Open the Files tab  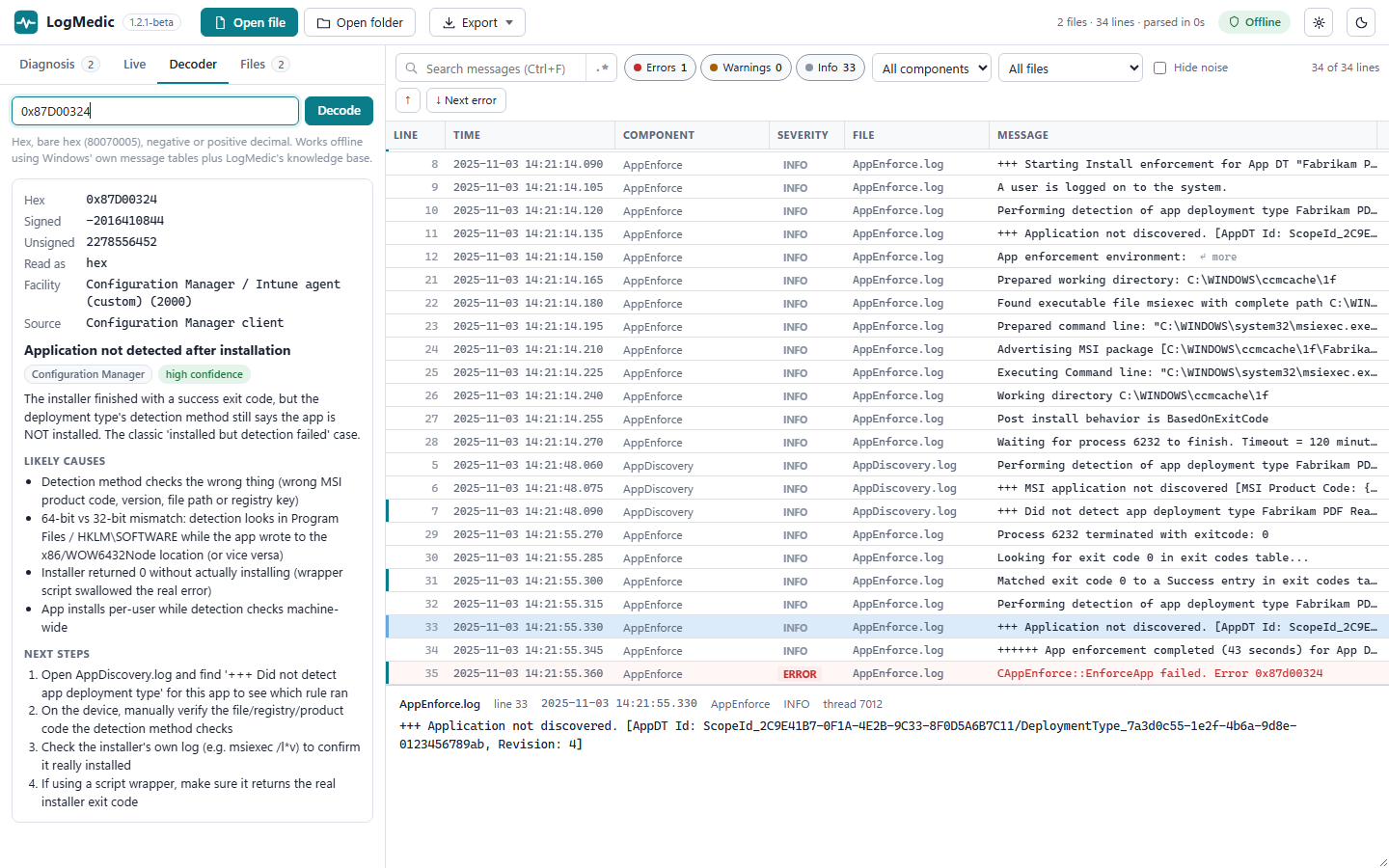pos(264,65)
